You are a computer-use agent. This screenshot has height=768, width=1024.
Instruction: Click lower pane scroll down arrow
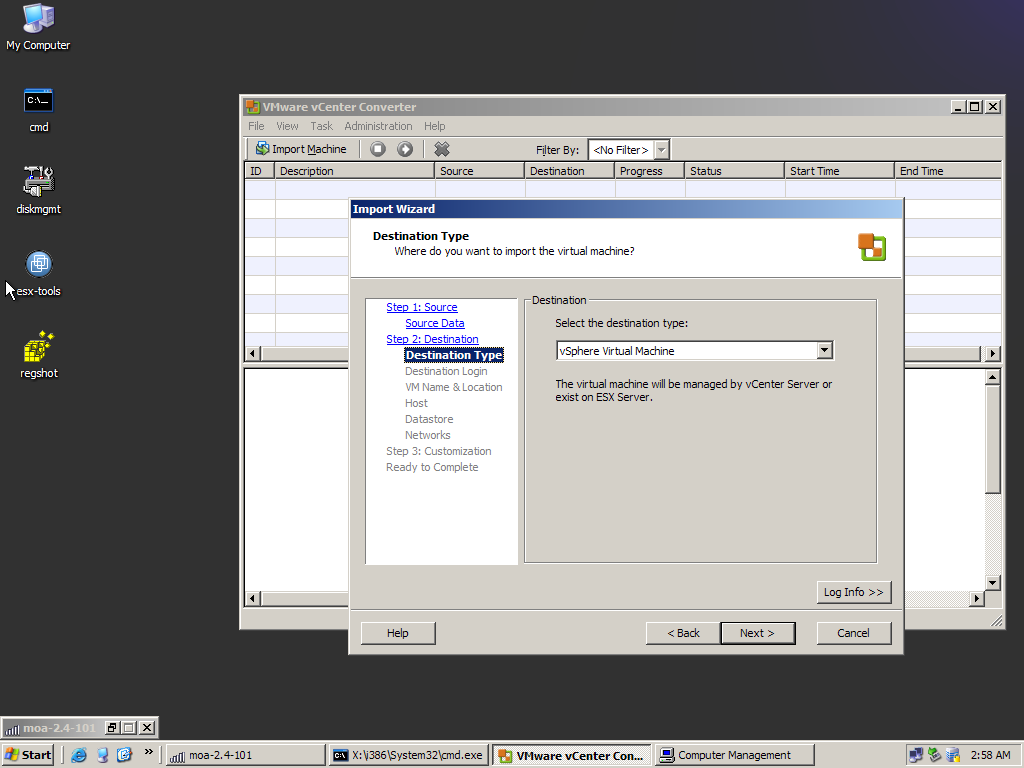[993, 583]
